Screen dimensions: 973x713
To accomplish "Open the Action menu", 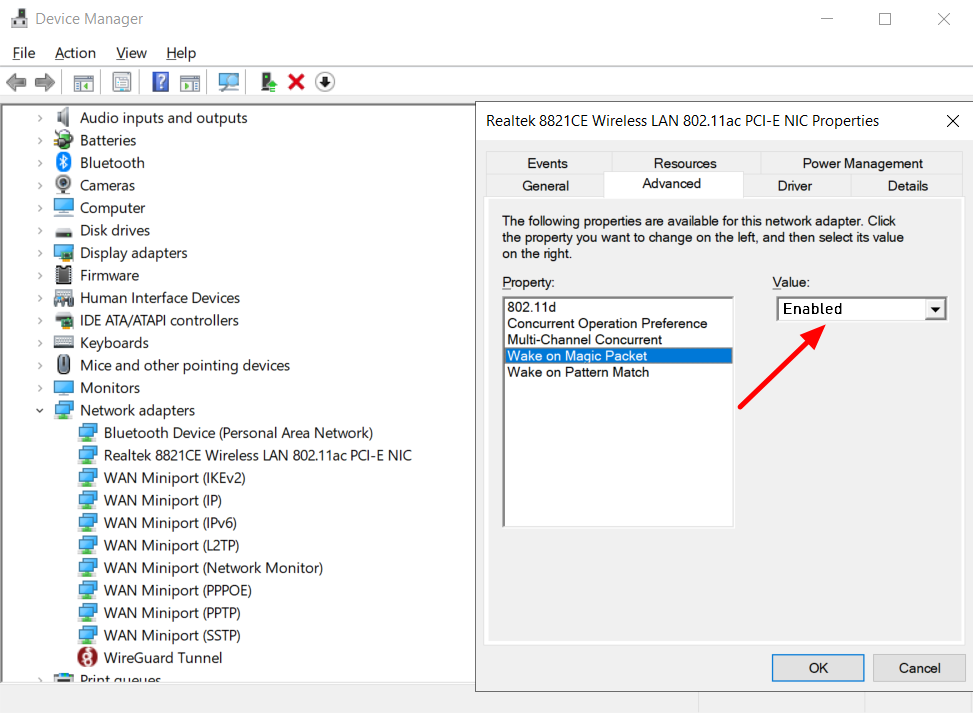I will click(75, 53).
